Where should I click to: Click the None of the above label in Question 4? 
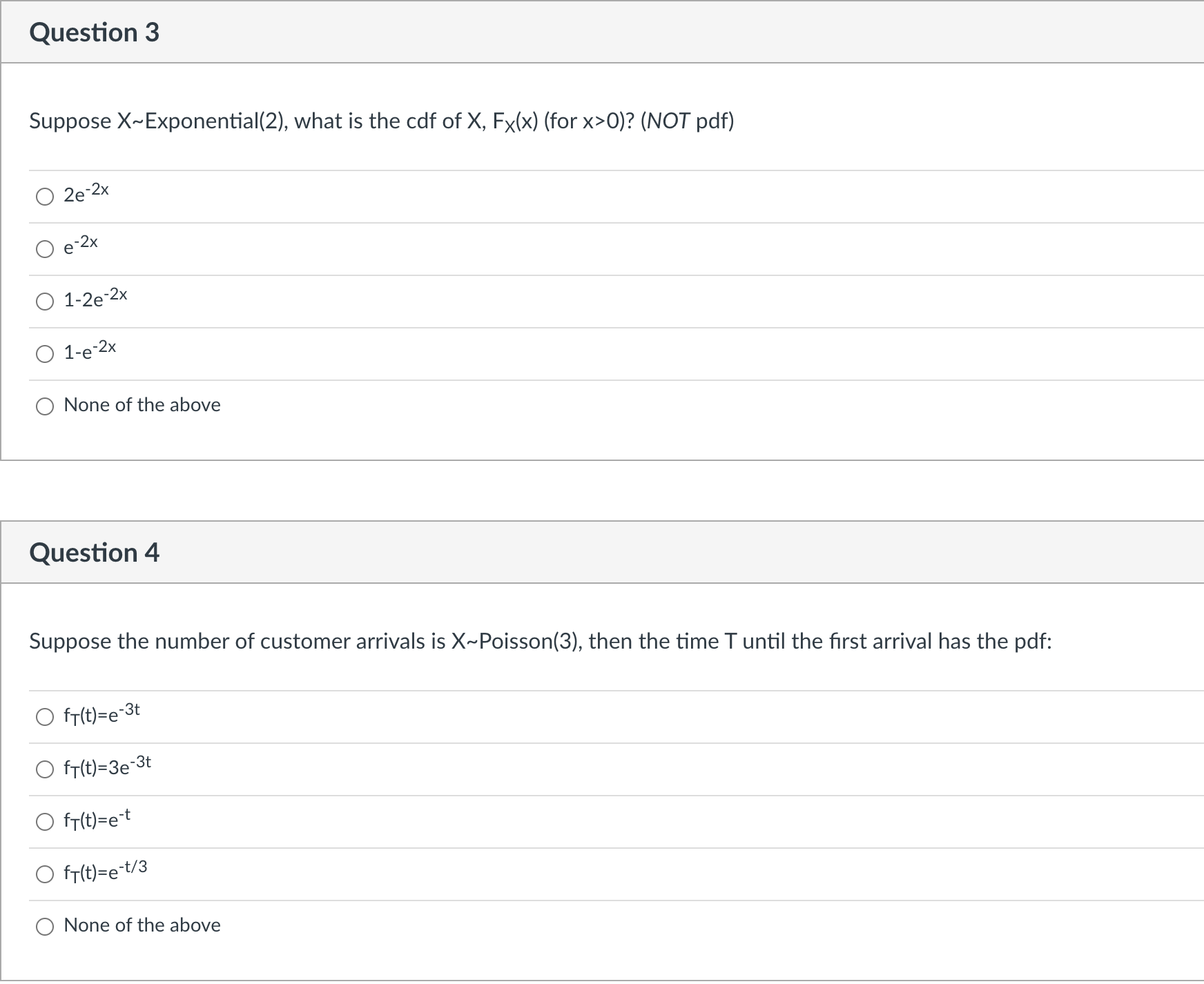coord(142,925)
